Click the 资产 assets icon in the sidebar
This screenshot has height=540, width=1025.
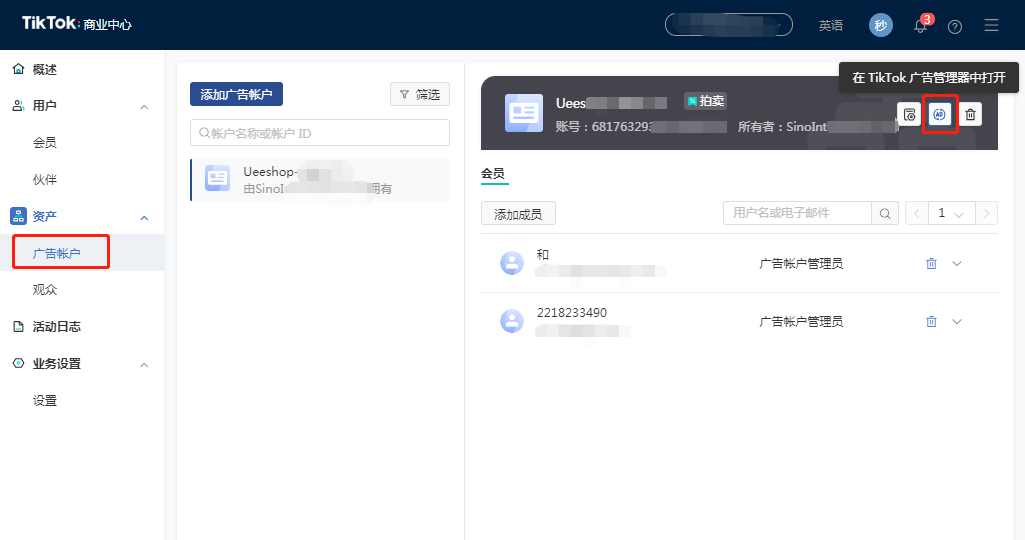click(18, 216)
